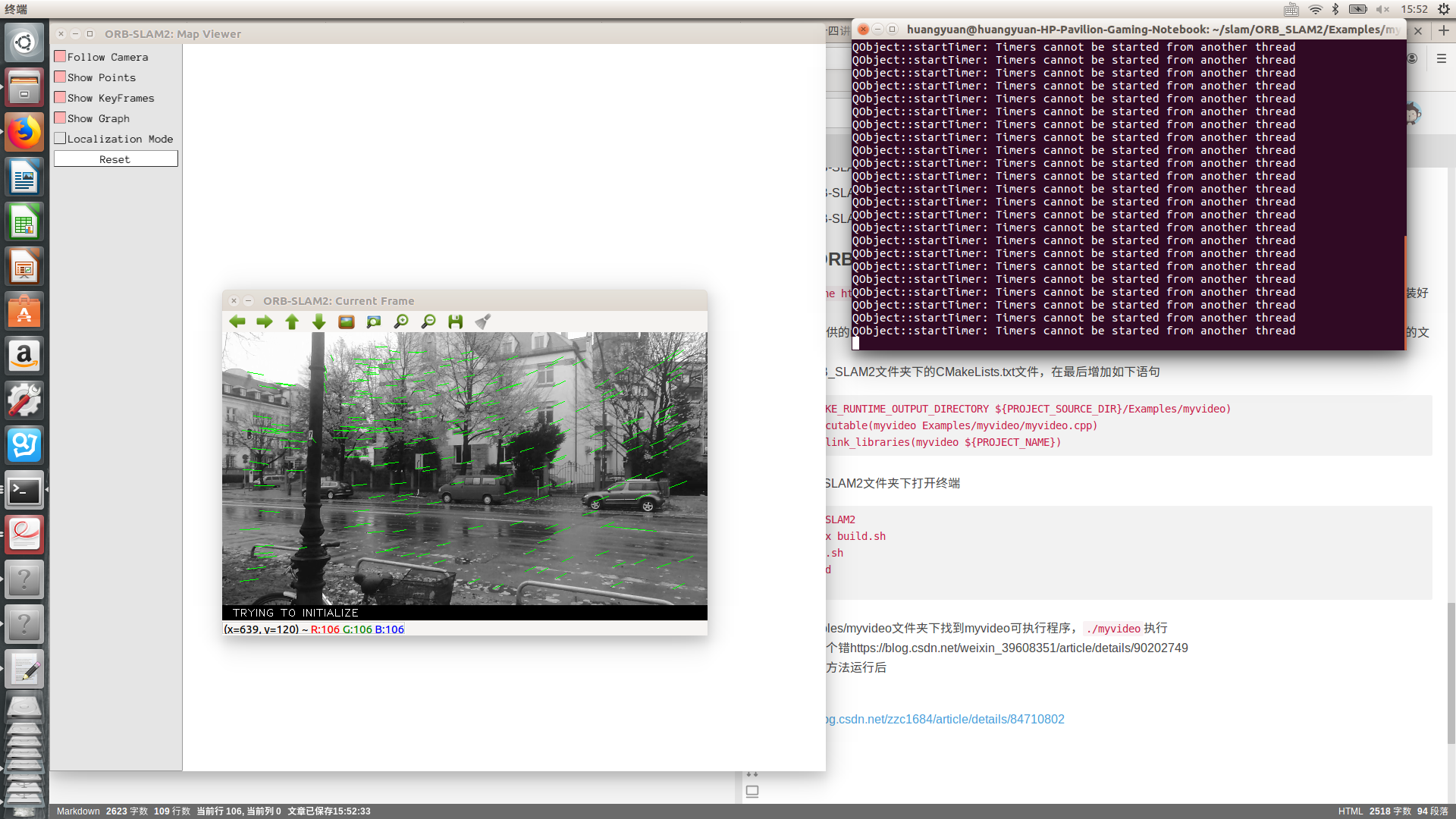Launch Firefox from the dock
Screen dimensions: 1456x819
[x=24, y=132]
